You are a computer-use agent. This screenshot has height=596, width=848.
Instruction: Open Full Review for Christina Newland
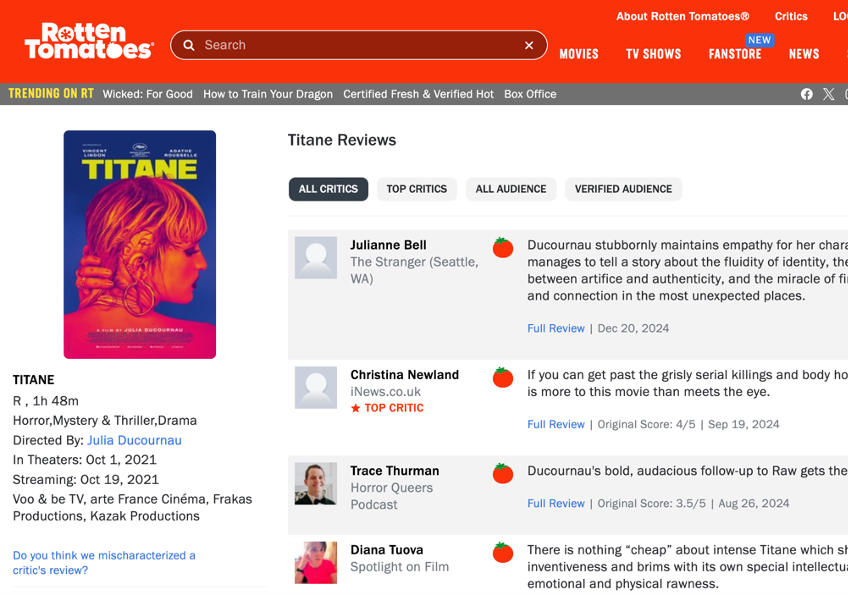click(x=556, y=424)
